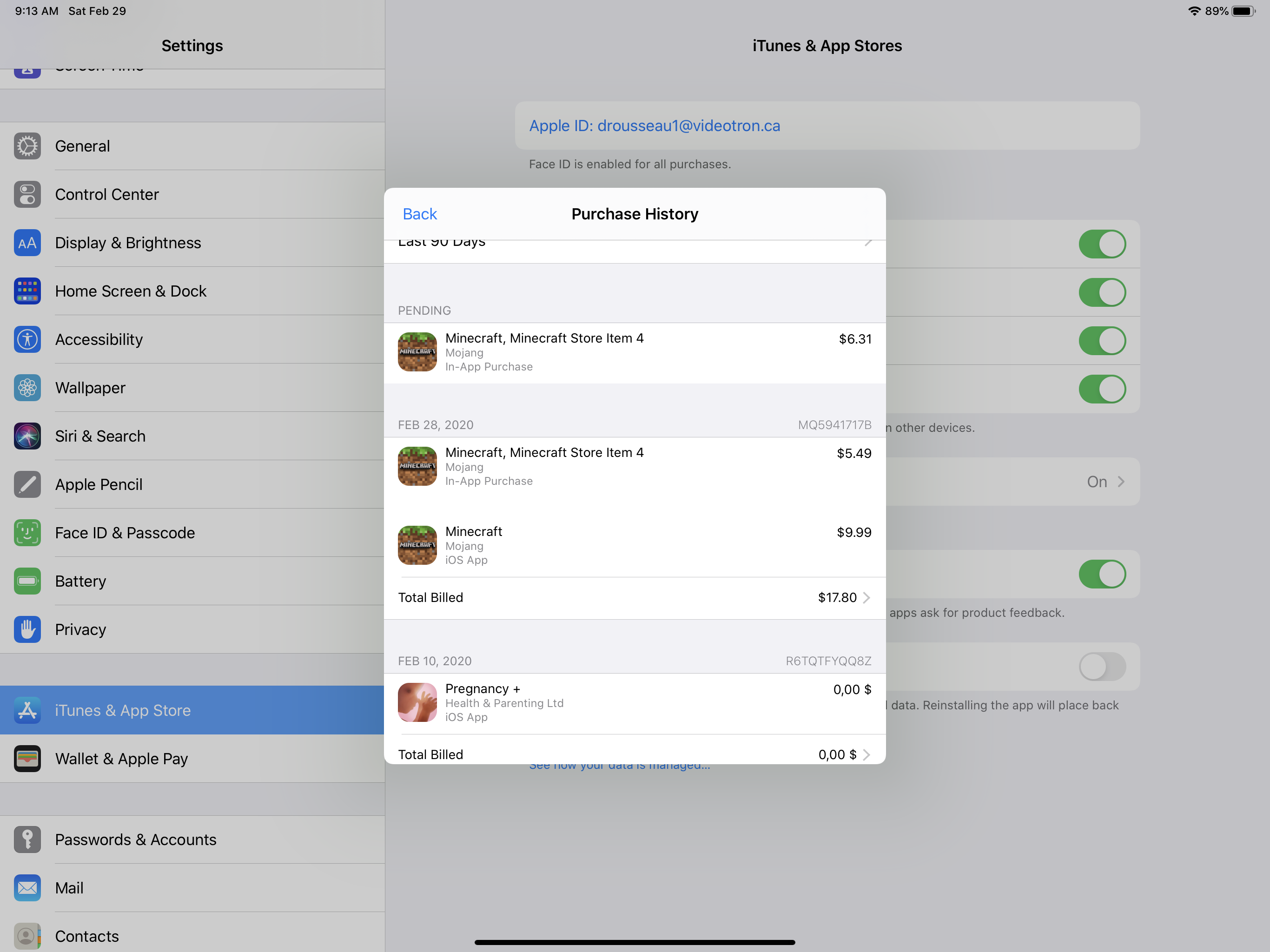Viewport: 1270px width, 952px height.
Task: Tap the pending Minecraft purchase app icon
Action: click(417, 352)
